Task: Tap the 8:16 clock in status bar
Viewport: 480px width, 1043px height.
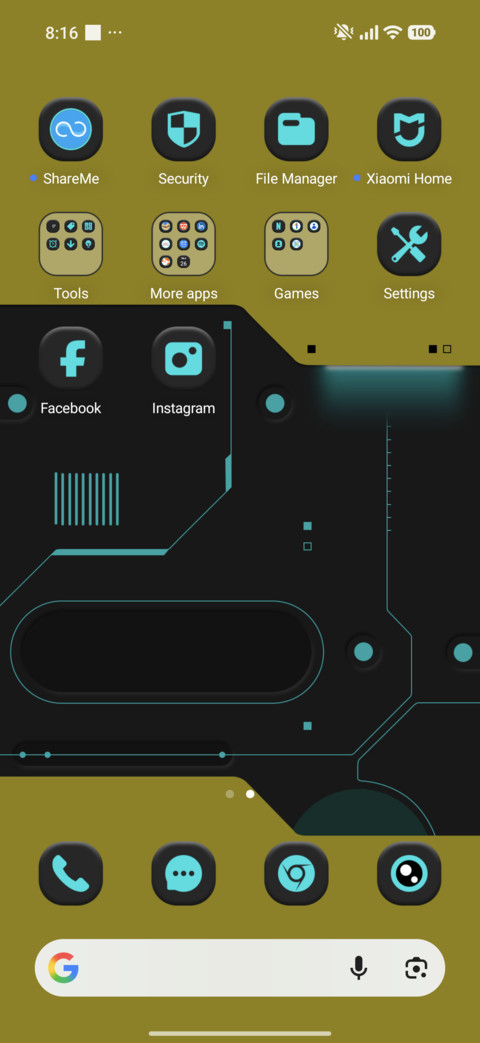Action: 61,33
